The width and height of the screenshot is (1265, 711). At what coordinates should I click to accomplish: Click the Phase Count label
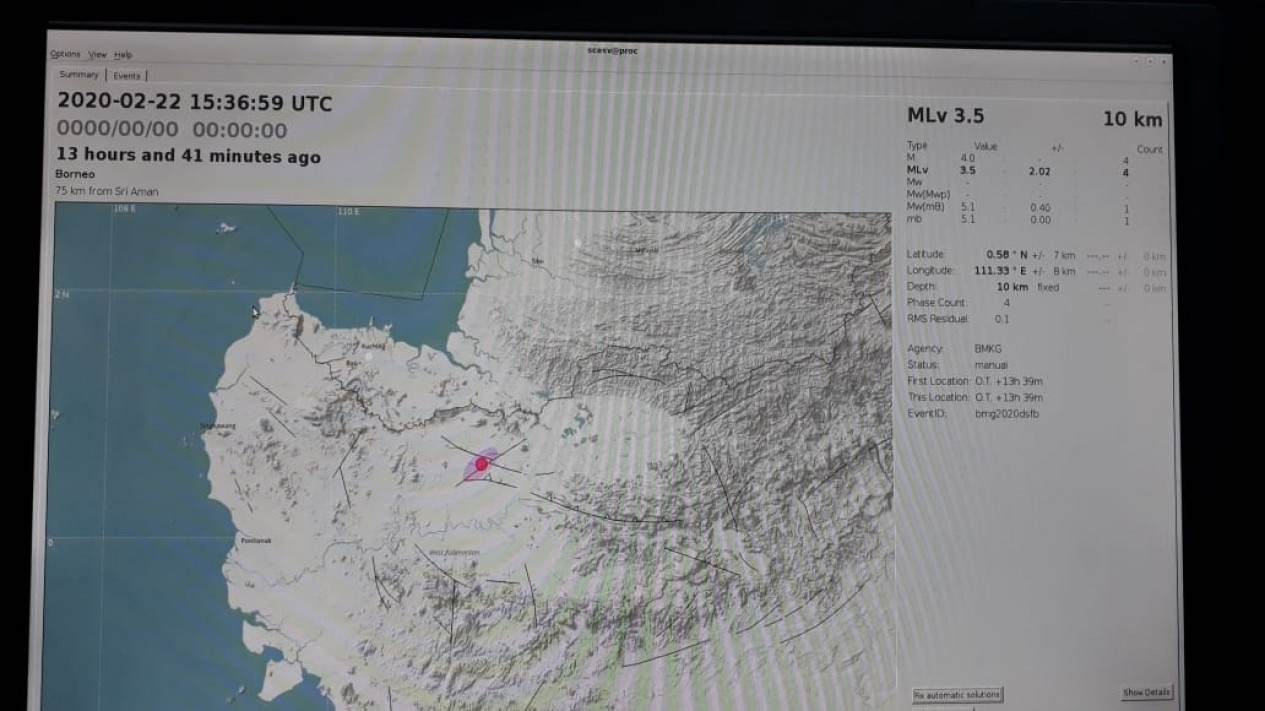(937, 302)
